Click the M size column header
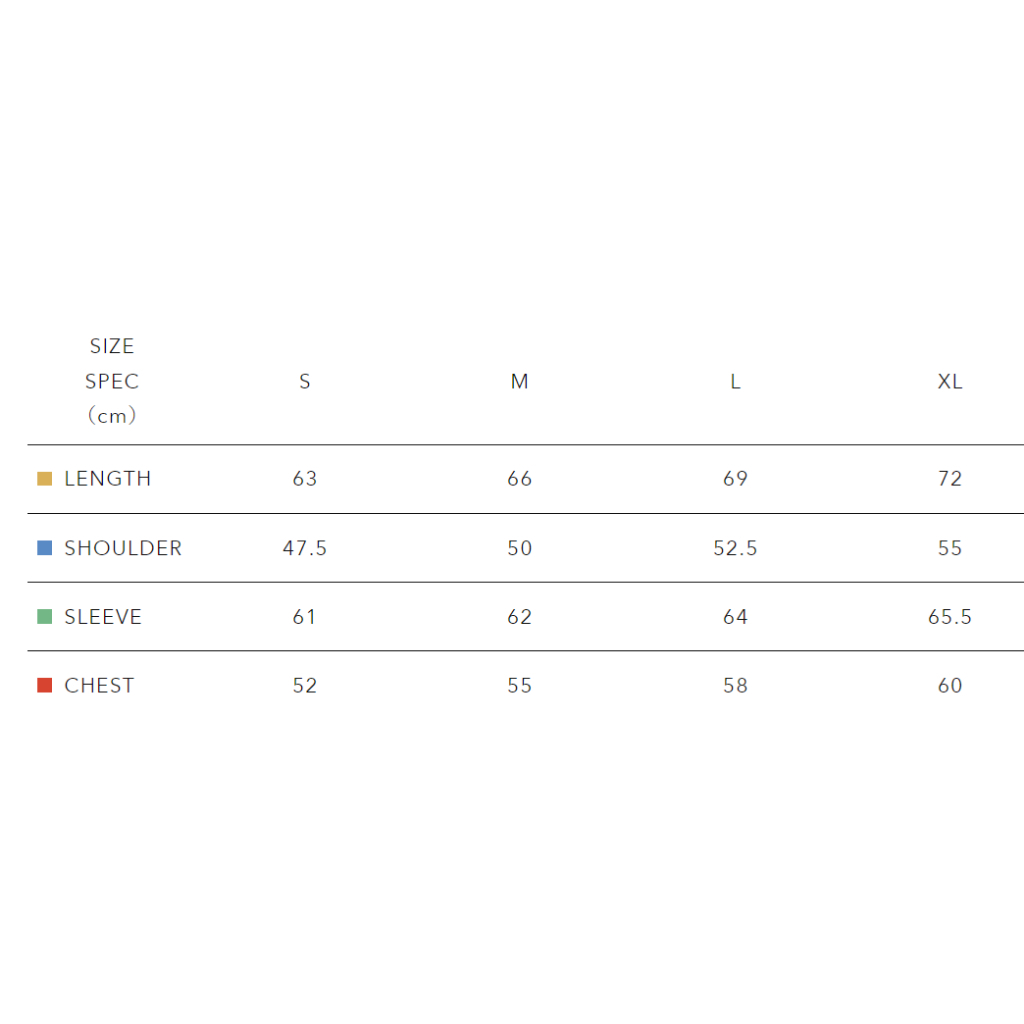The image size is (1024, 1024). point(520,382)
